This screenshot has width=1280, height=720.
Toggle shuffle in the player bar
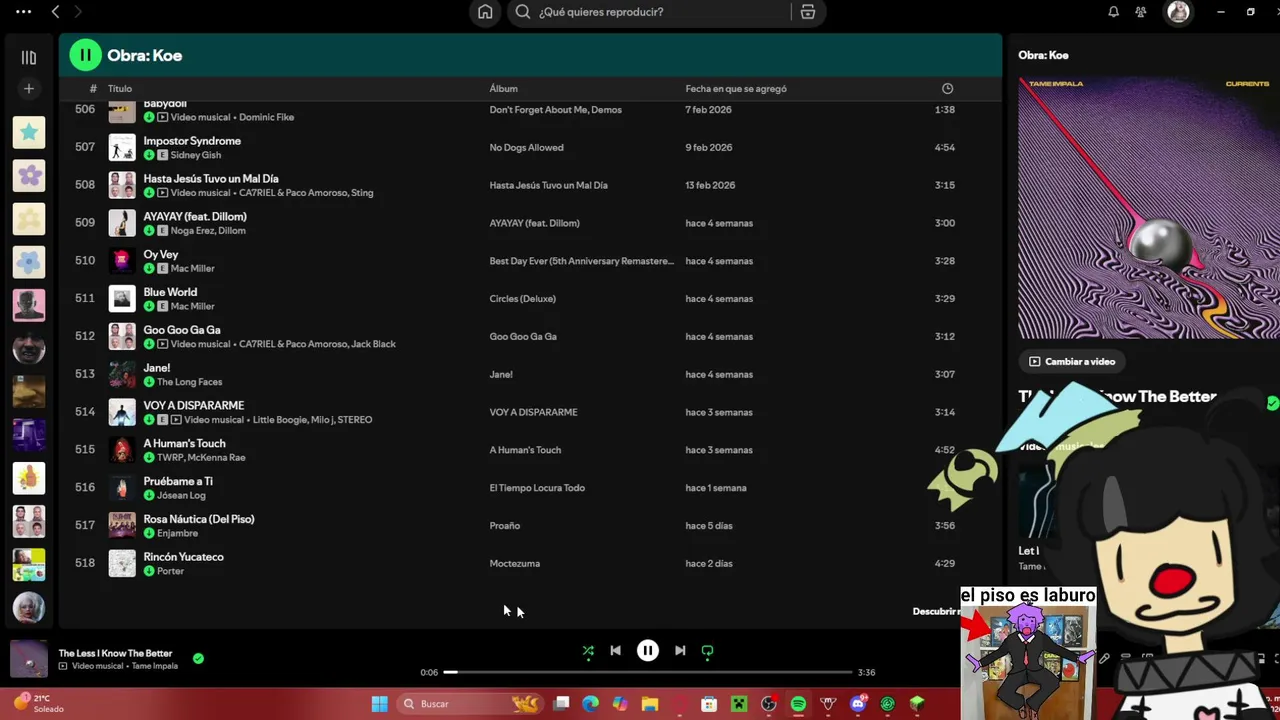point(588,651)
